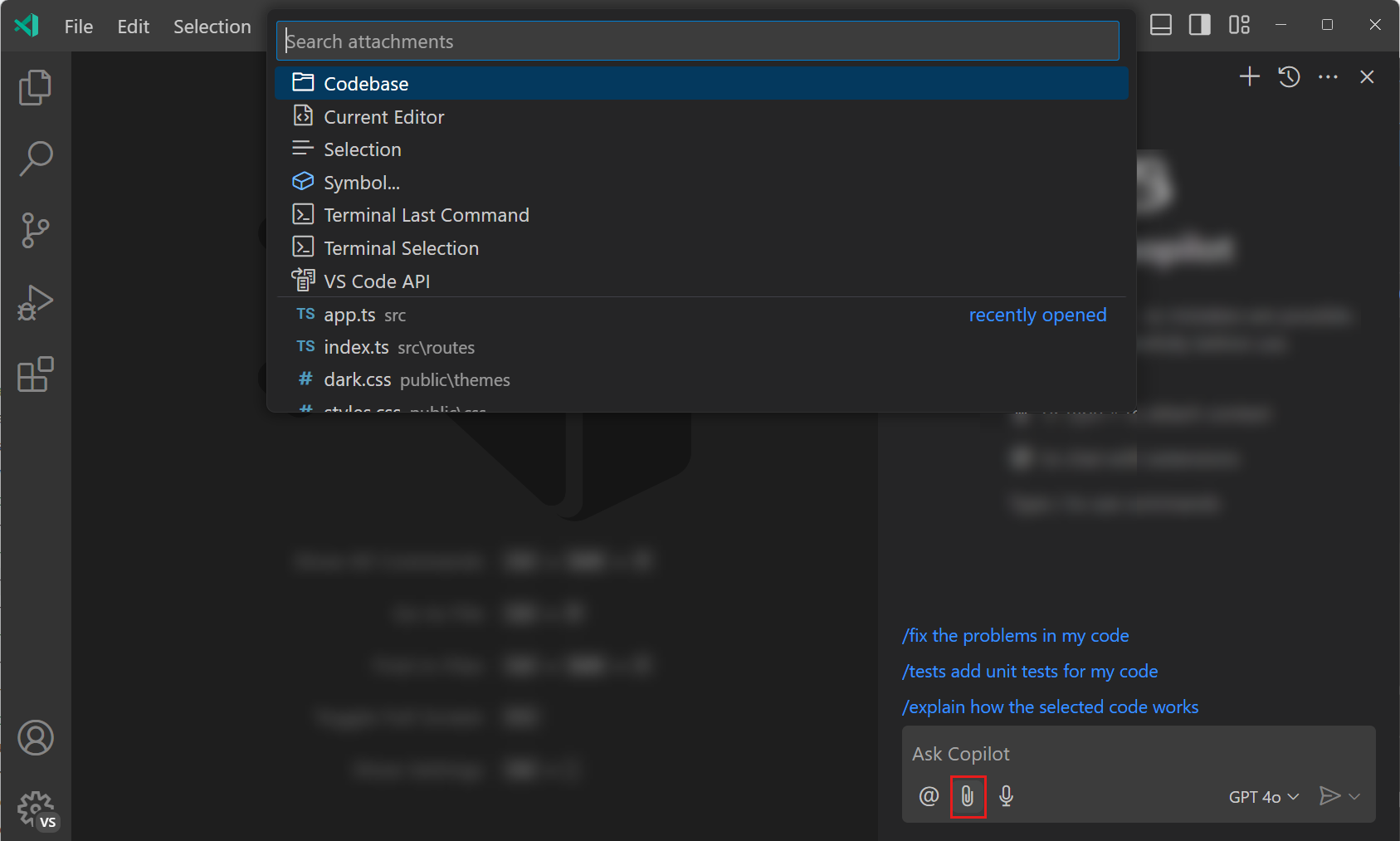Image resolution: width=1400 pixels, height=841 pixels.
Task: Select VS Code API attachment option
Action: pos(701,281)
